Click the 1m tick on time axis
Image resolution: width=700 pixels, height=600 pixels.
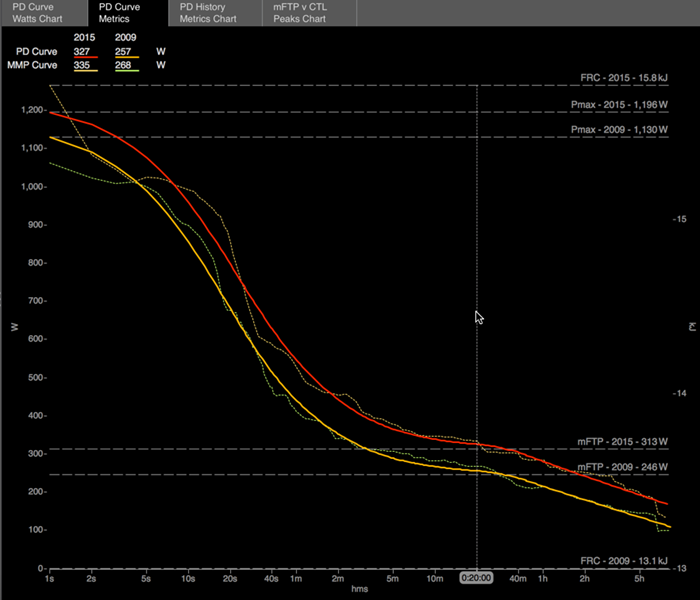[296, 579]
